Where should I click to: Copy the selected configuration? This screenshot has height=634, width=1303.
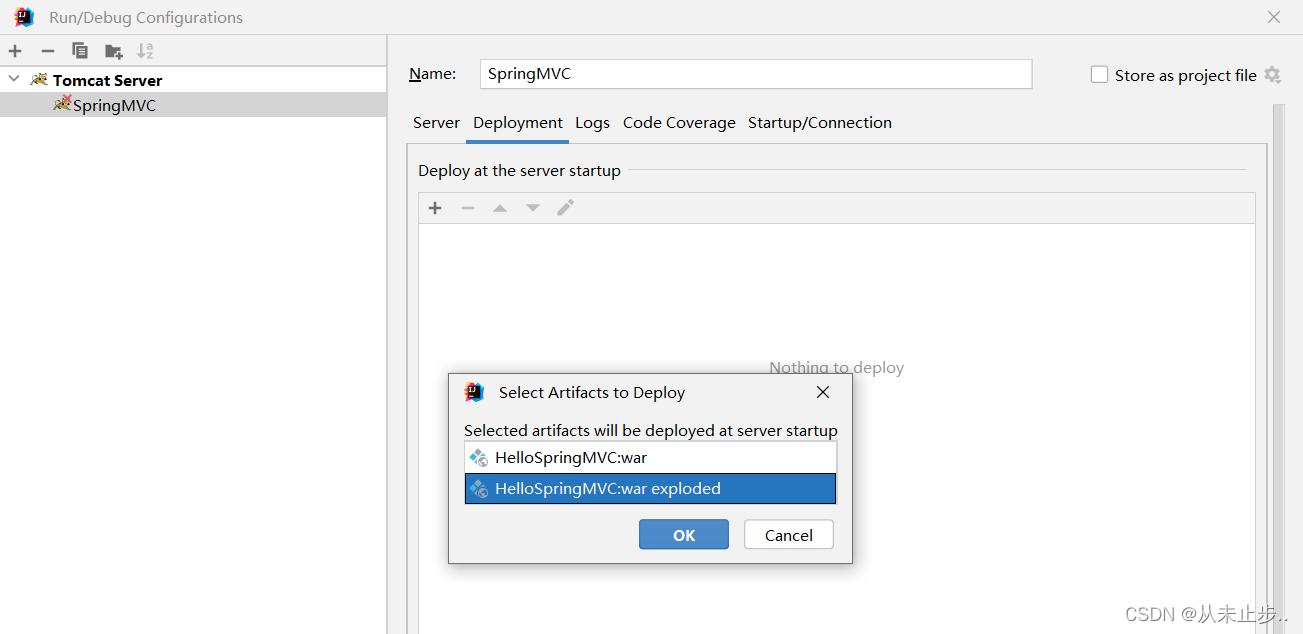80,51
